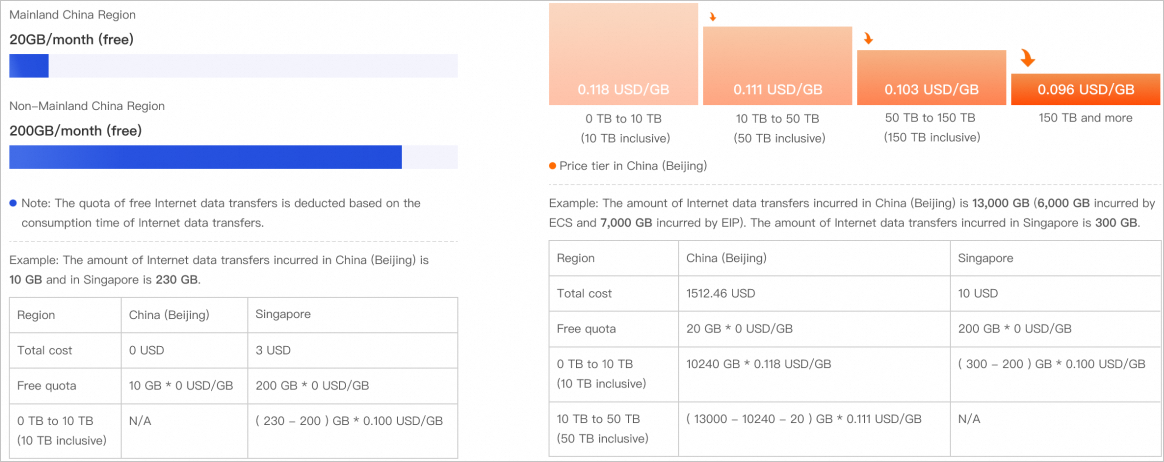Click the arrow above the 0.103 USD/GB block
Viewport: 1164px width, 462px height.
(868, 37)
